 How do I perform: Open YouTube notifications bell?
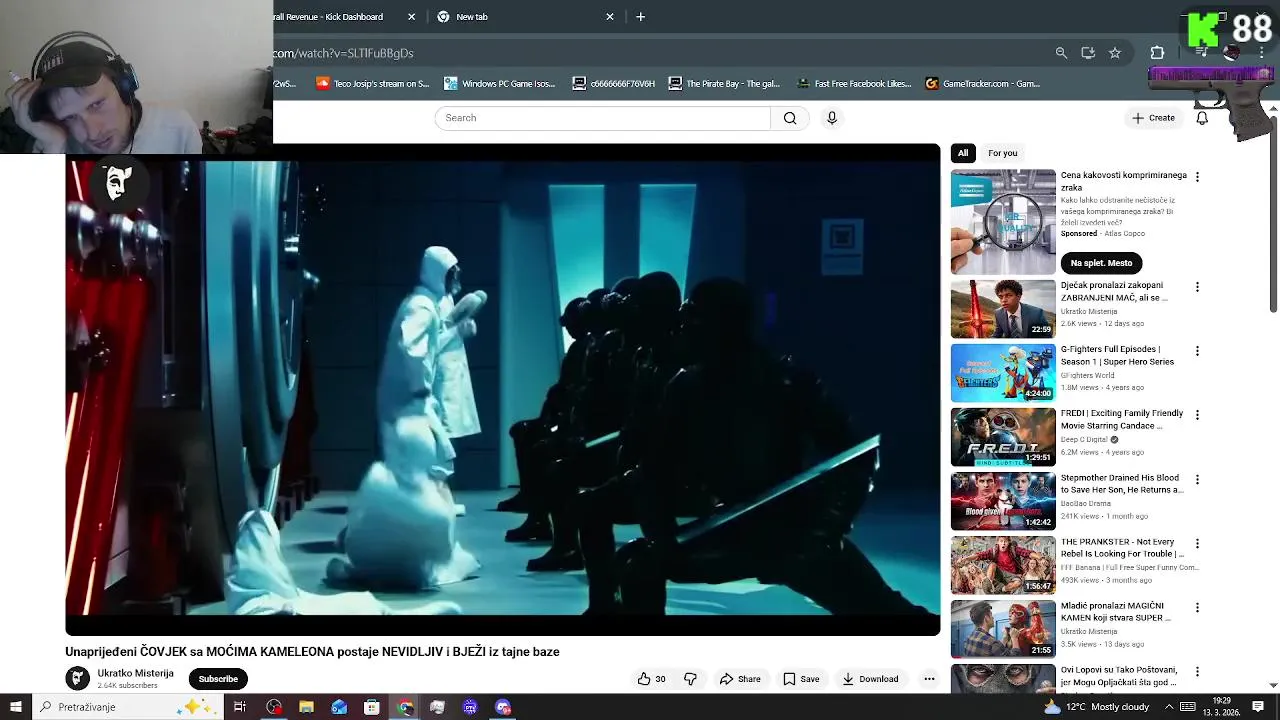click(1202, 118)
